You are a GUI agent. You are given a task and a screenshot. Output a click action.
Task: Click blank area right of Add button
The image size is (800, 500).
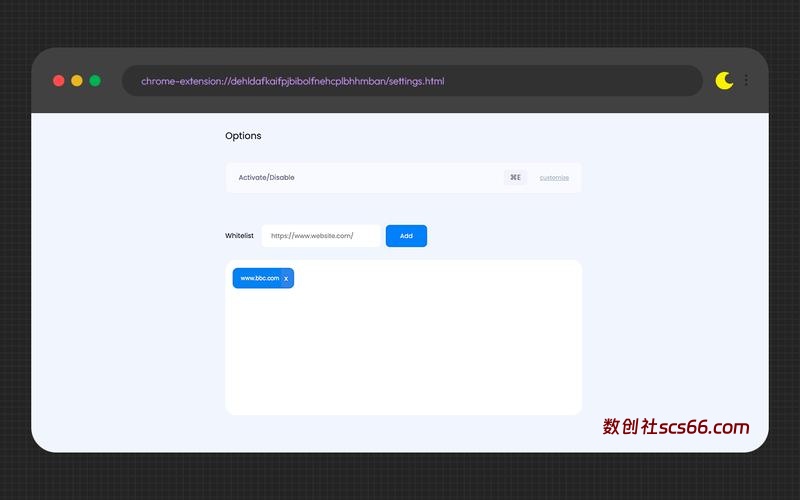505,236
